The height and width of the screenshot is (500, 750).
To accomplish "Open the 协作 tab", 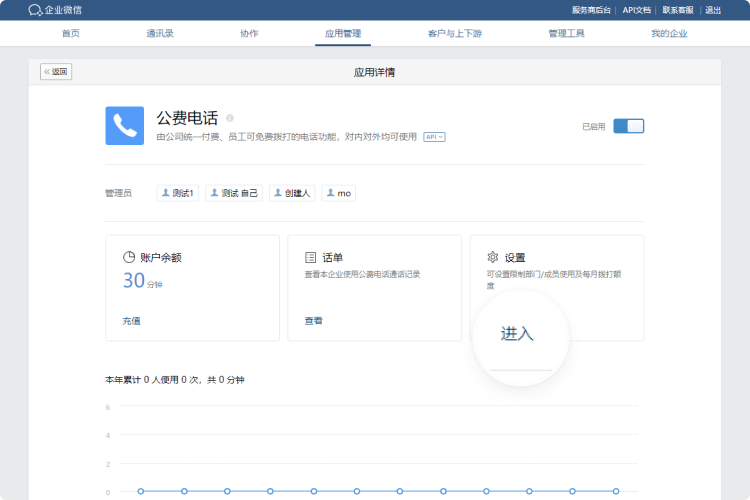I will tap(249, 33).
